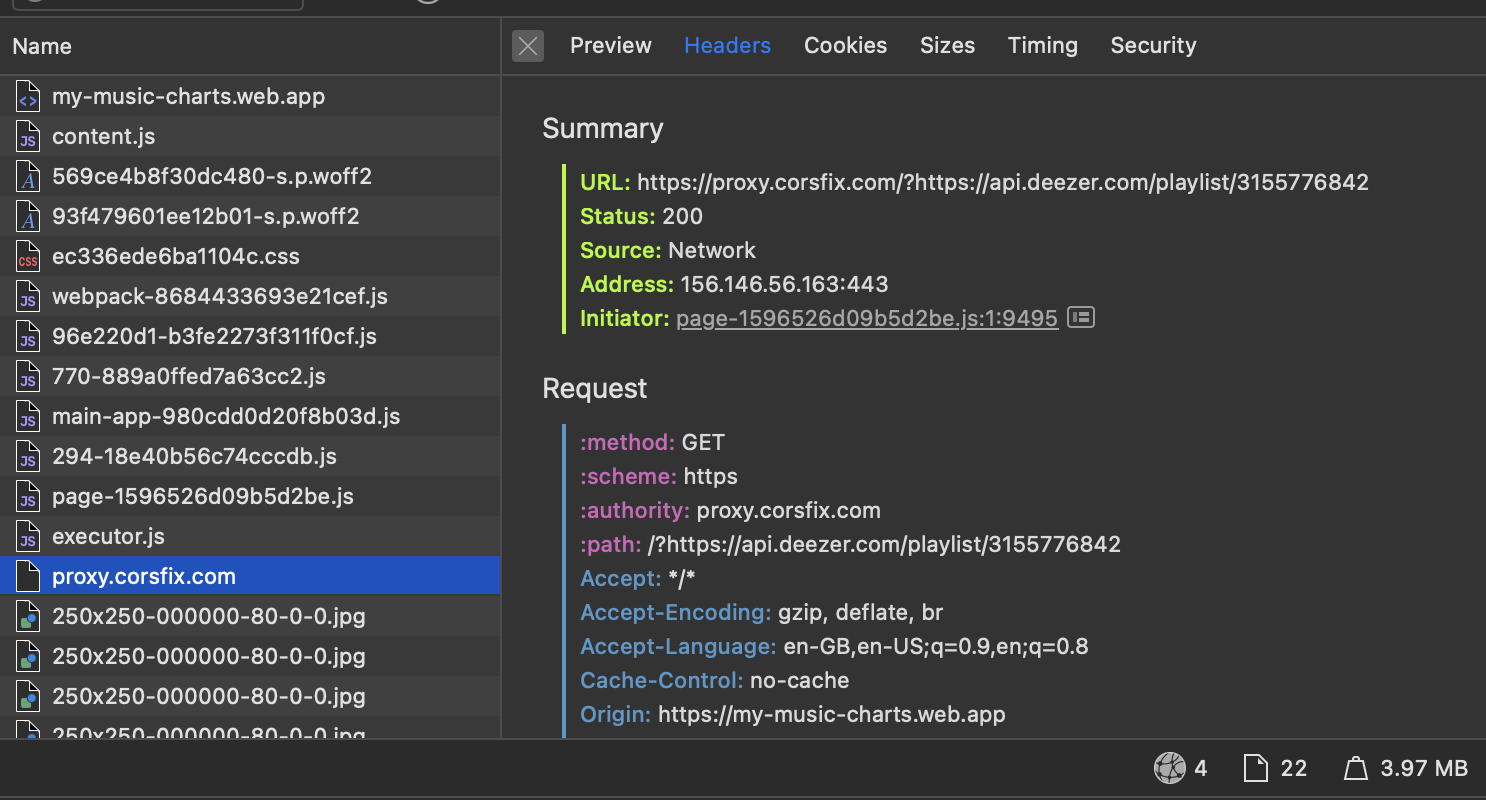Open the Security tab
1486x800 pixels.
[x=1153, y=46]
